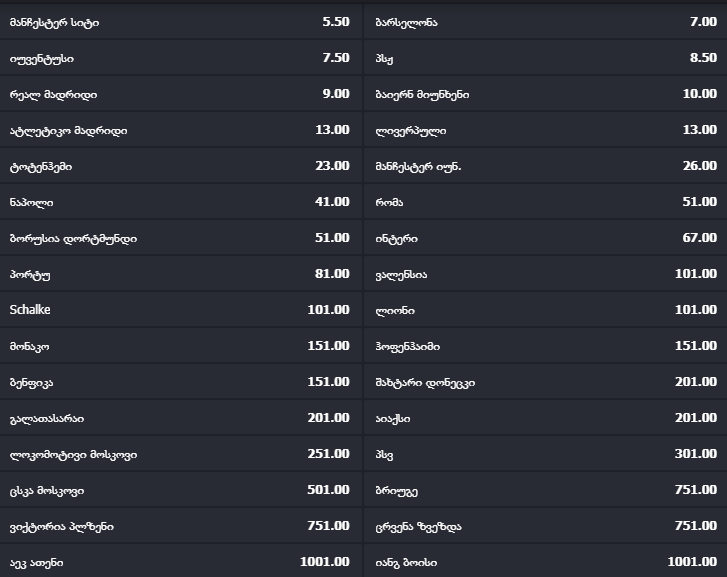
Task: Select ლივერპული at 13.00
Action: click(x=545, y=130)
